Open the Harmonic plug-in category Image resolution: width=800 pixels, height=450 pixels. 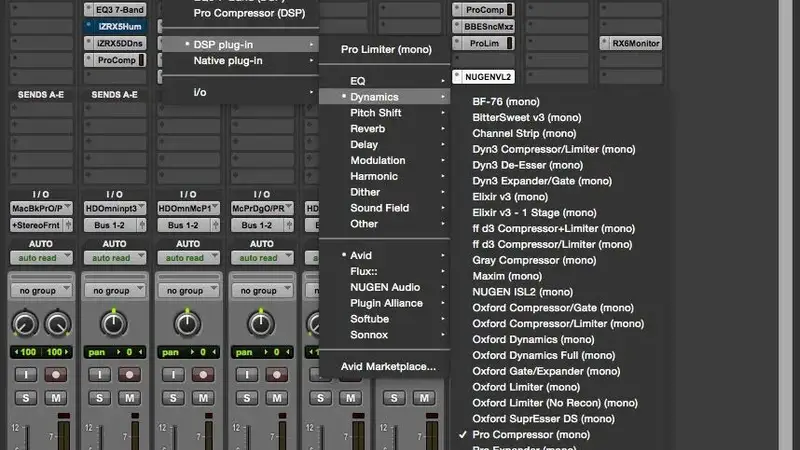click(x=385, y=176)
